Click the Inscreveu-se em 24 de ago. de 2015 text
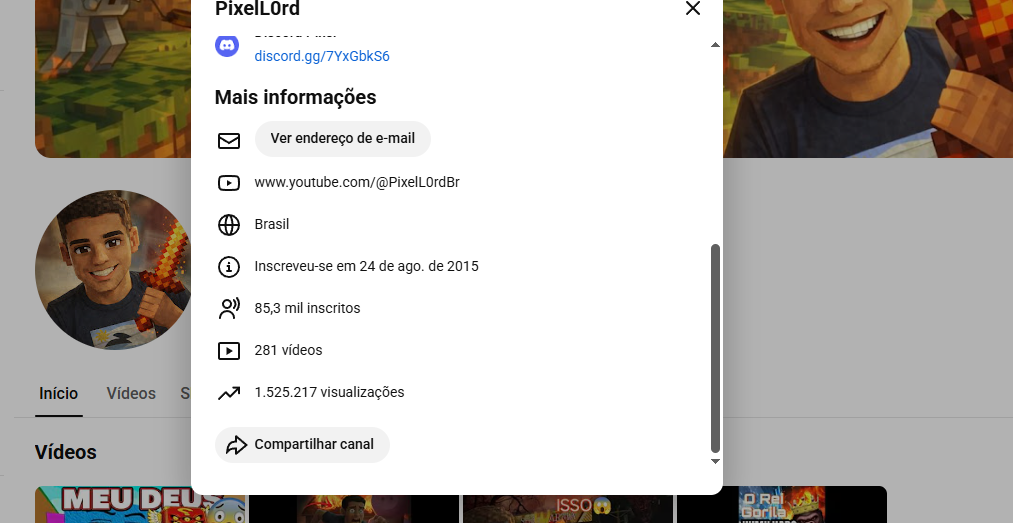The width and height of the screenshot is (1013, 523). pyautogui.click(x=366, y=266)
